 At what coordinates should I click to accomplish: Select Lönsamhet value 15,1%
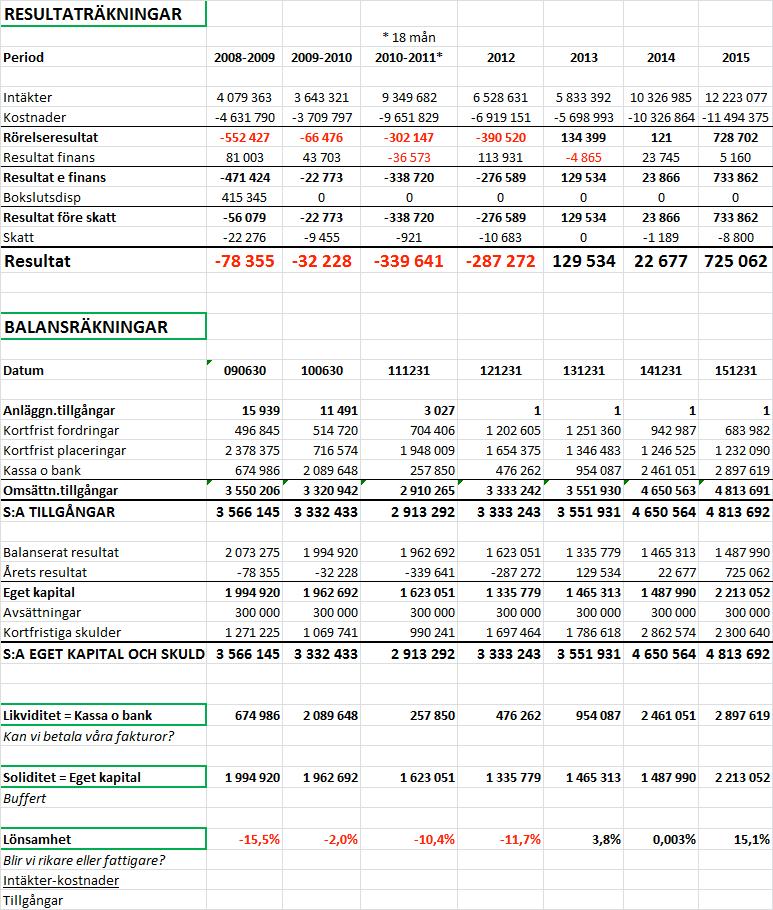752,840
